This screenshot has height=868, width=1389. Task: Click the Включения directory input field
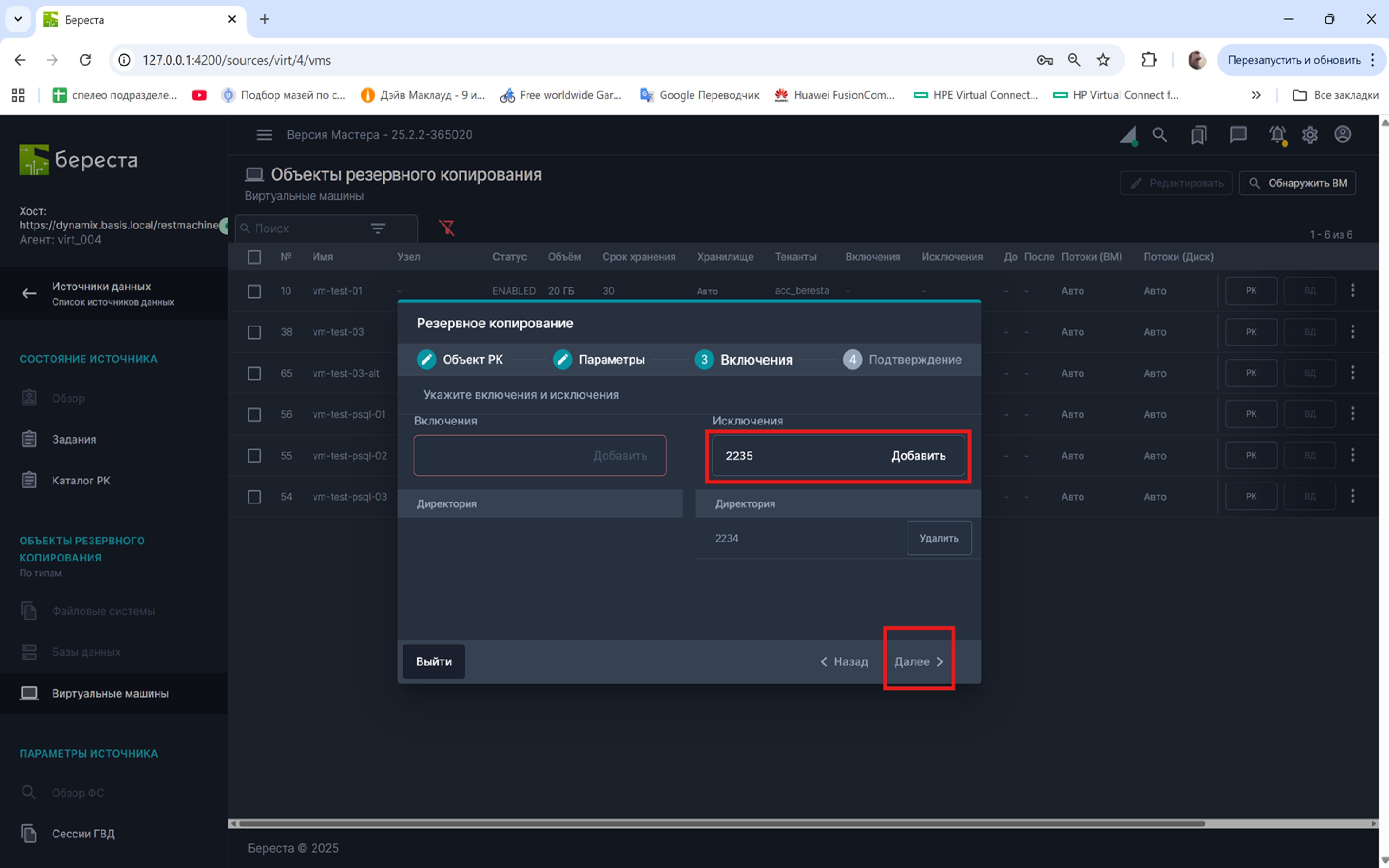coord(499,455)
